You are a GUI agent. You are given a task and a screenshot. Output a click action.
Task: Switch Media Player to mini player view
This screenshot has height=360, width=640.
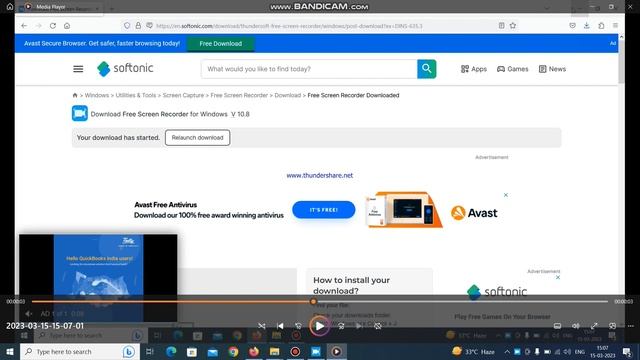612,326
